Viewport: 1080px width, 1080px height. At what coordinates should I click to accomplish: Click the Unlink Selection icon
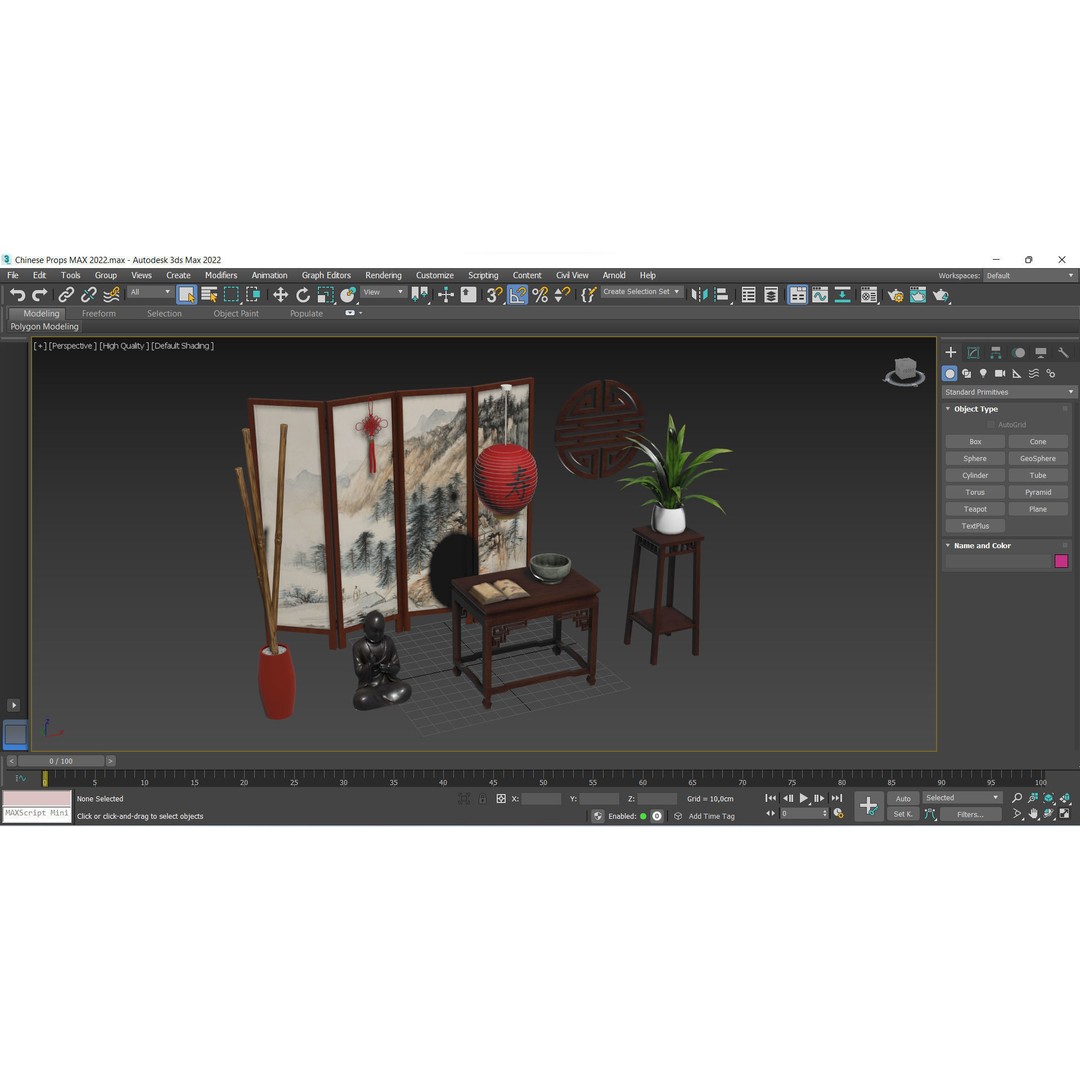89,295
